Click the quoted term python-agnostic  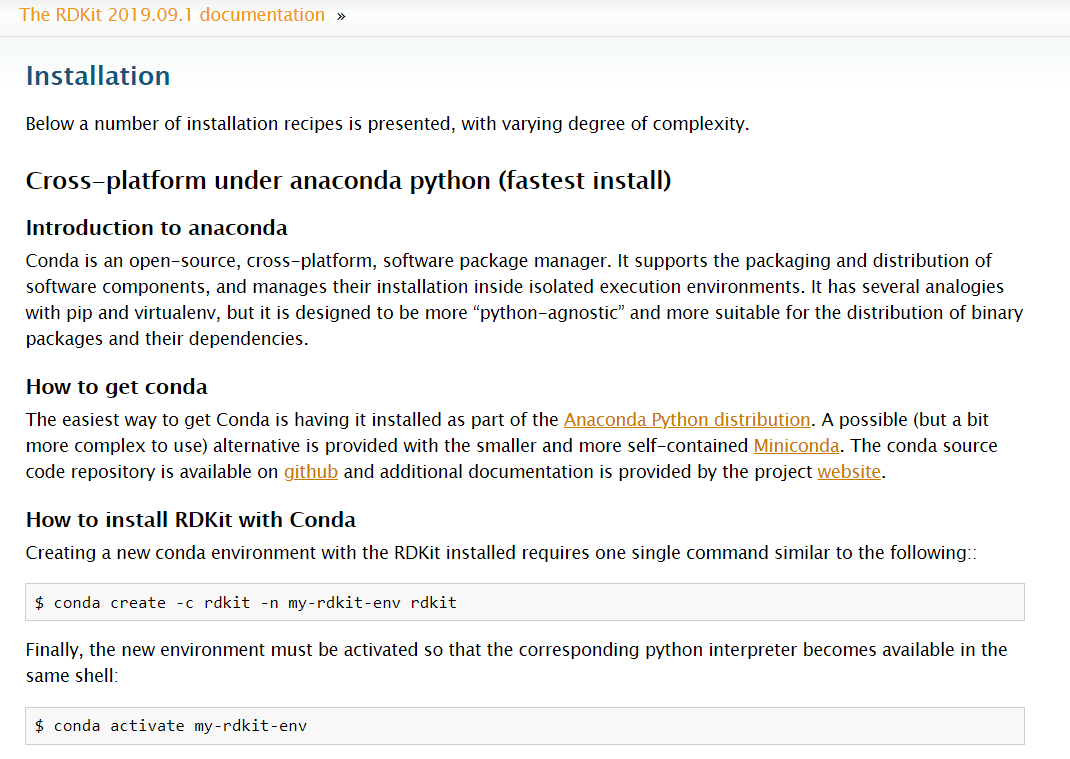(551, 312)
